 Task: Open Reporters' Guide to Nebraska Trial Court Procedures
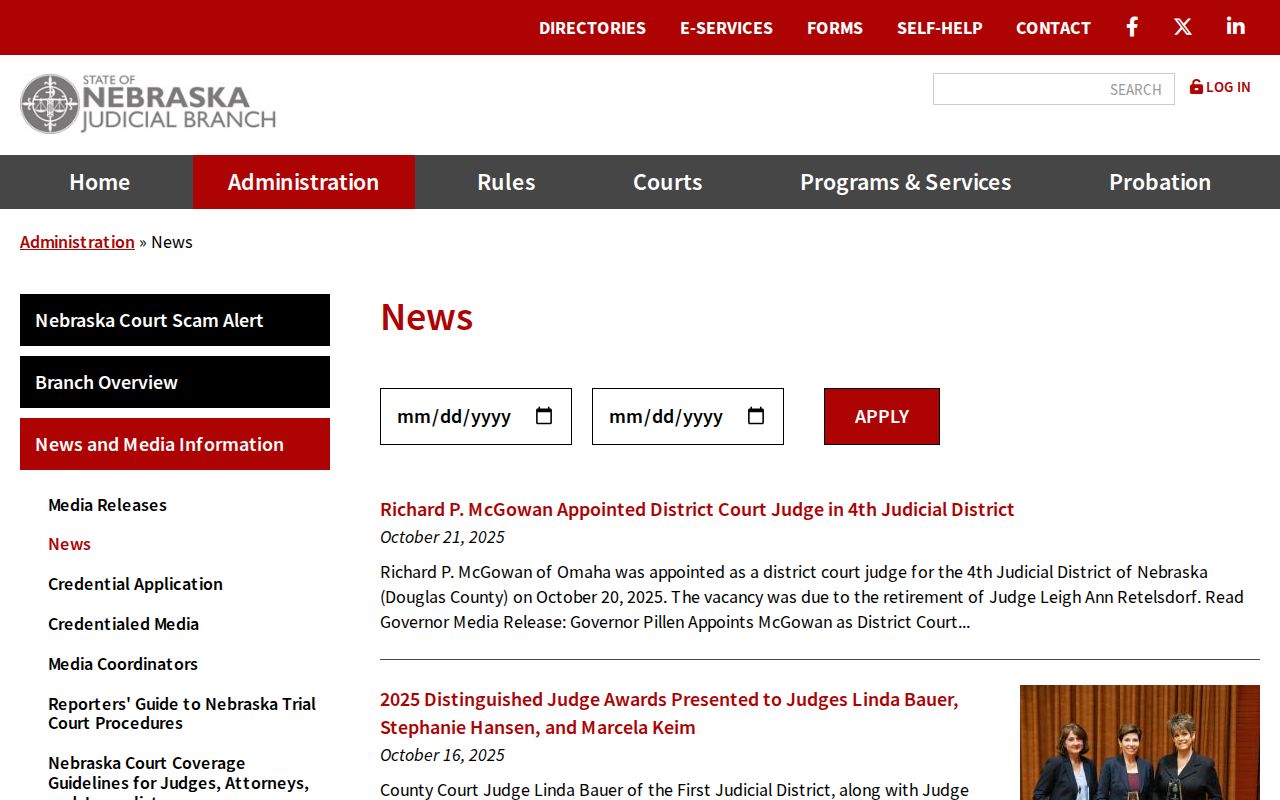tap(182, 713)
